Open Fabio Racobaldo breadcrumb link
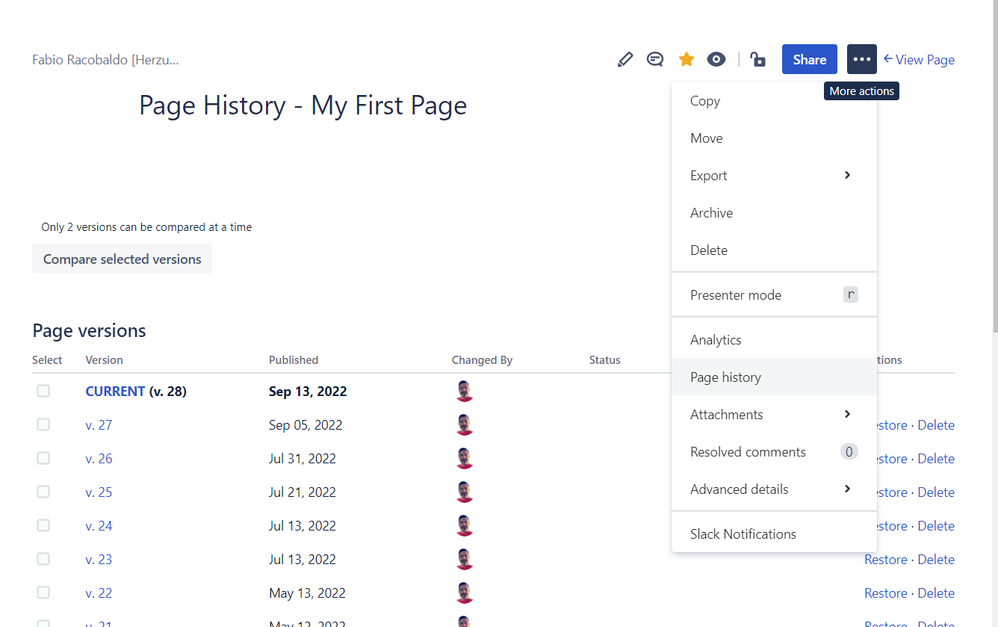The image size is (998, 627). [106, 60]
